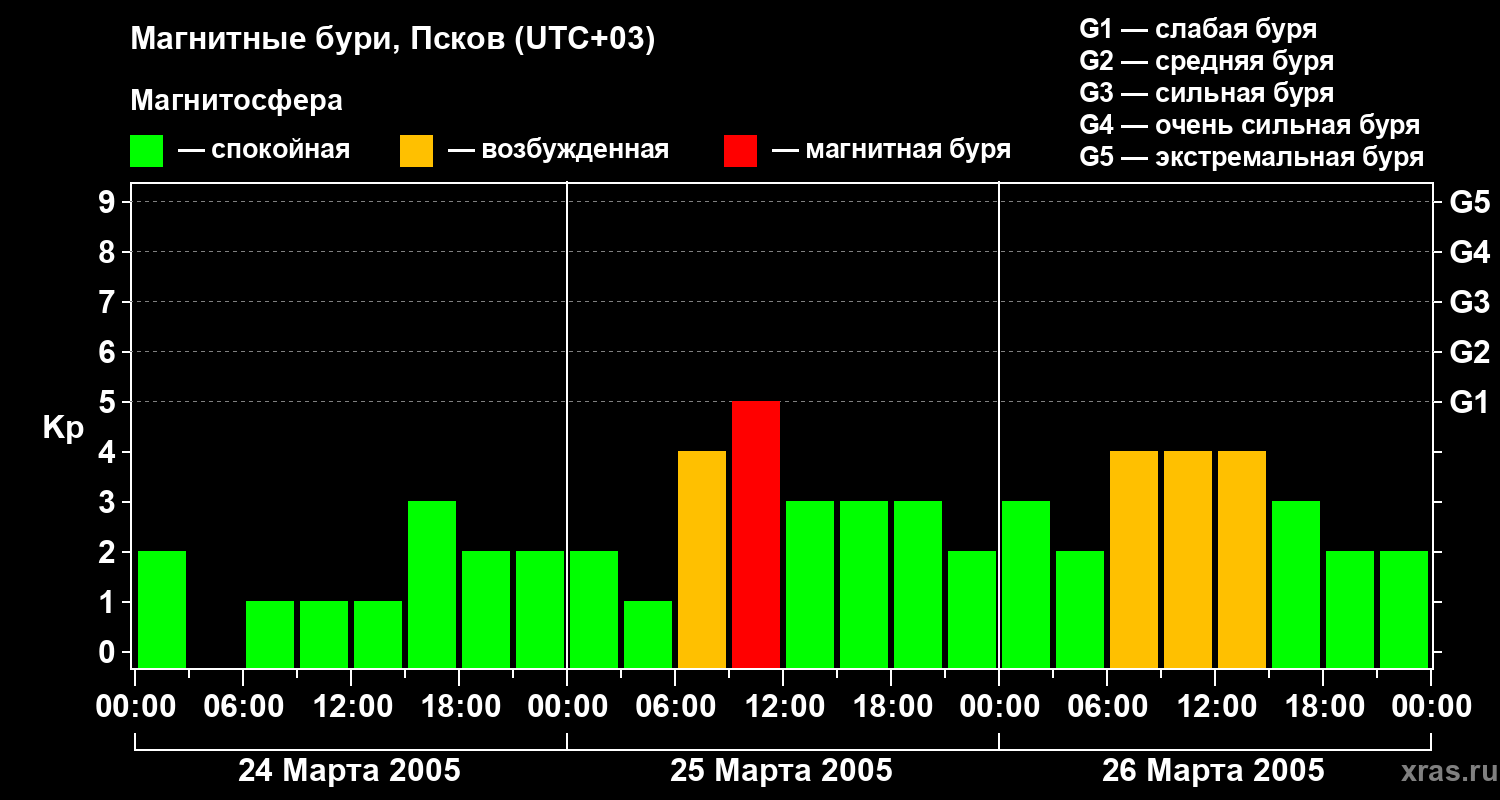Click the 'G1 — слабая буря' legend line

1198,29
